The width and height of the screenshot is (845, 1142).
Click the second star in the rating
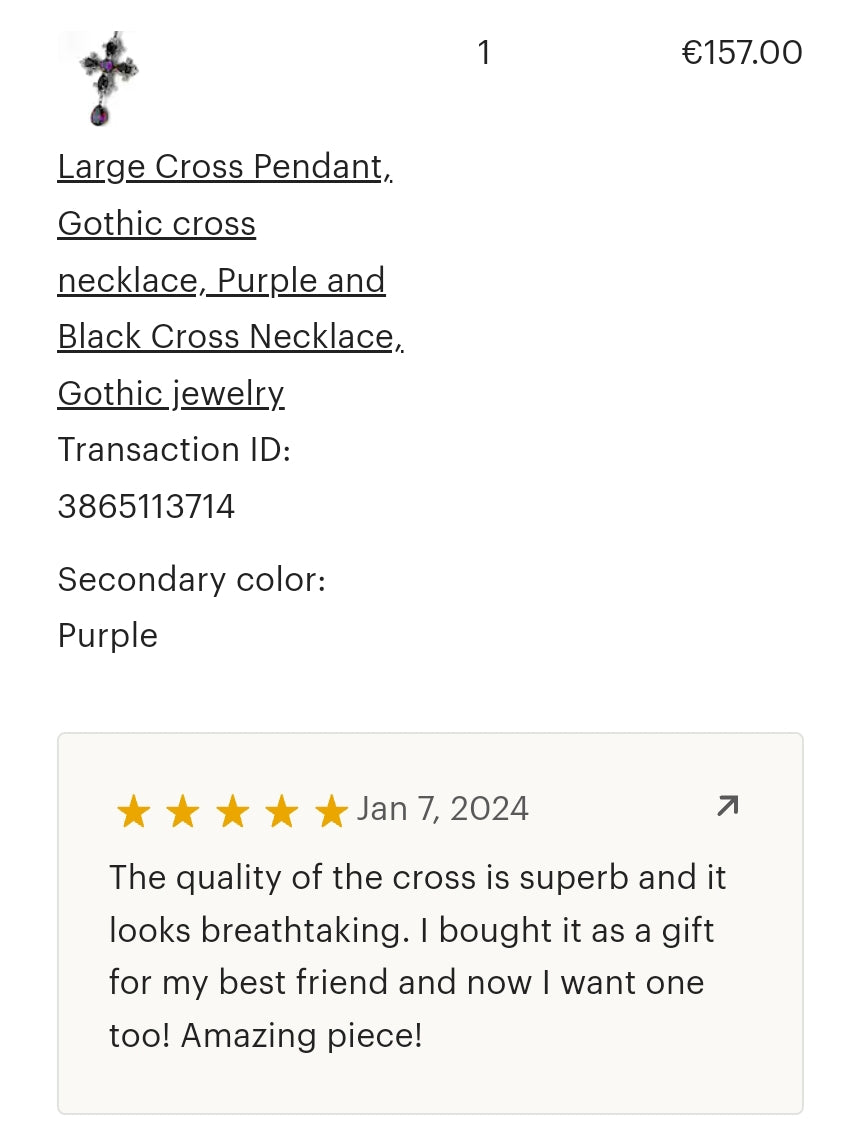coord(182,811)
